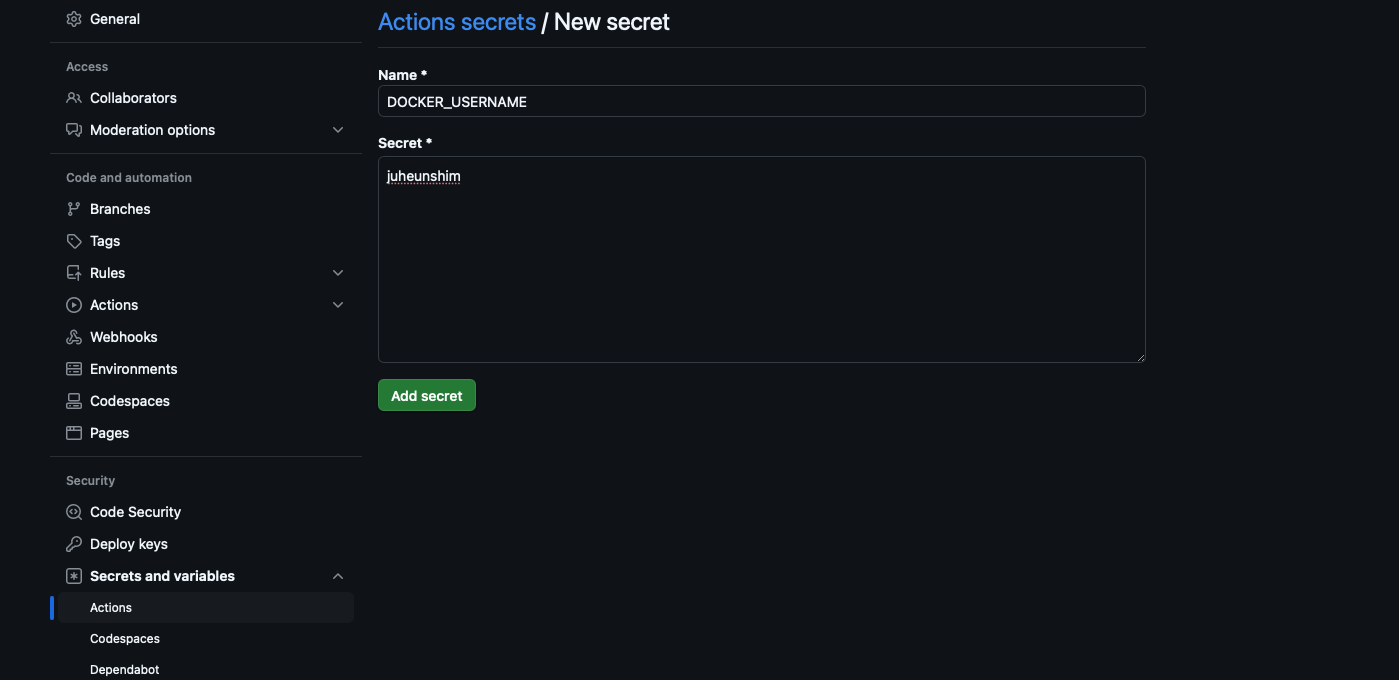The width and height of the screenshot is (1399, 680).
Task: Open Collaborators via its people icon
Action: [x=74, y=98]
